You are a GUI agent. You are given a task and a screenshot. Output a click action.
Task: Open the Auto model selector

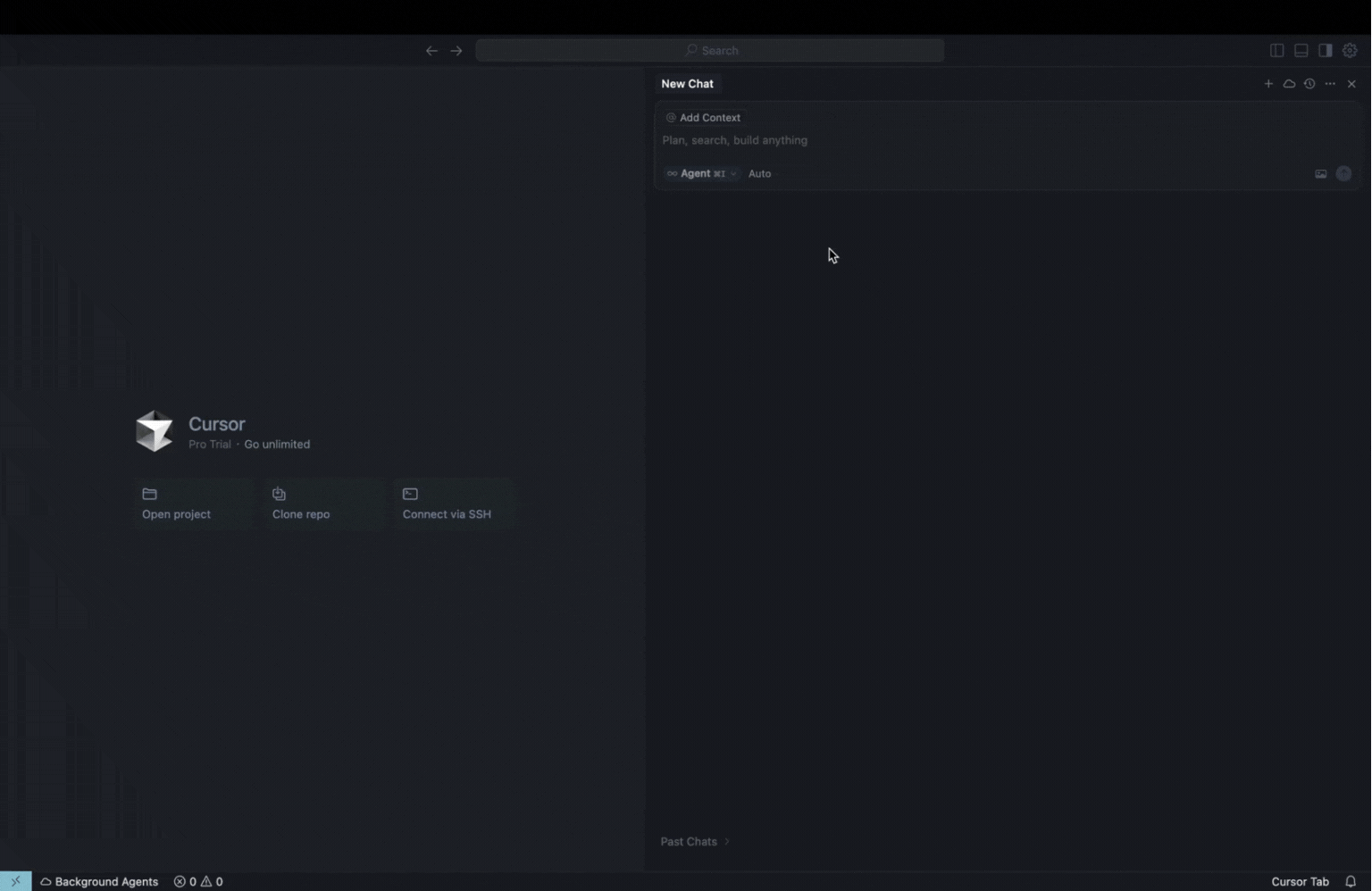pos(759,174)
